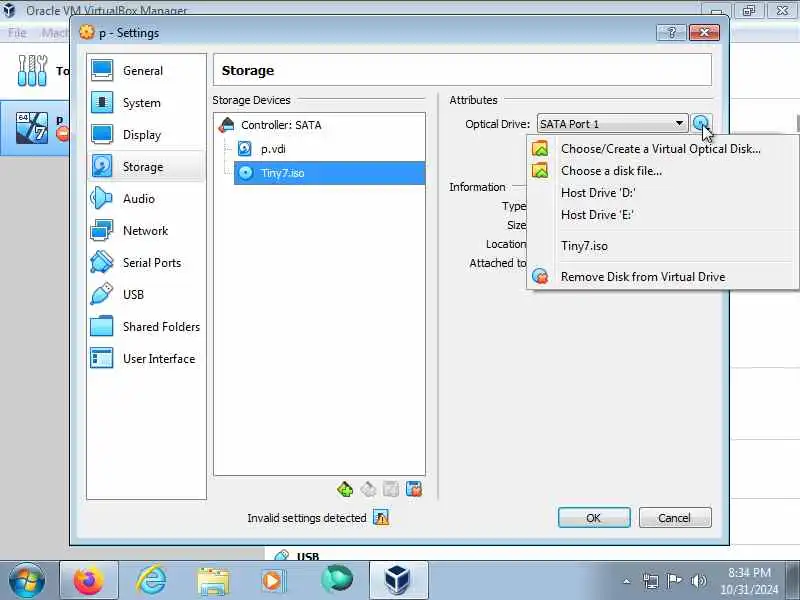Click the add controller icon below storage list
Screen dimensions: 800x600
point(345,489)
